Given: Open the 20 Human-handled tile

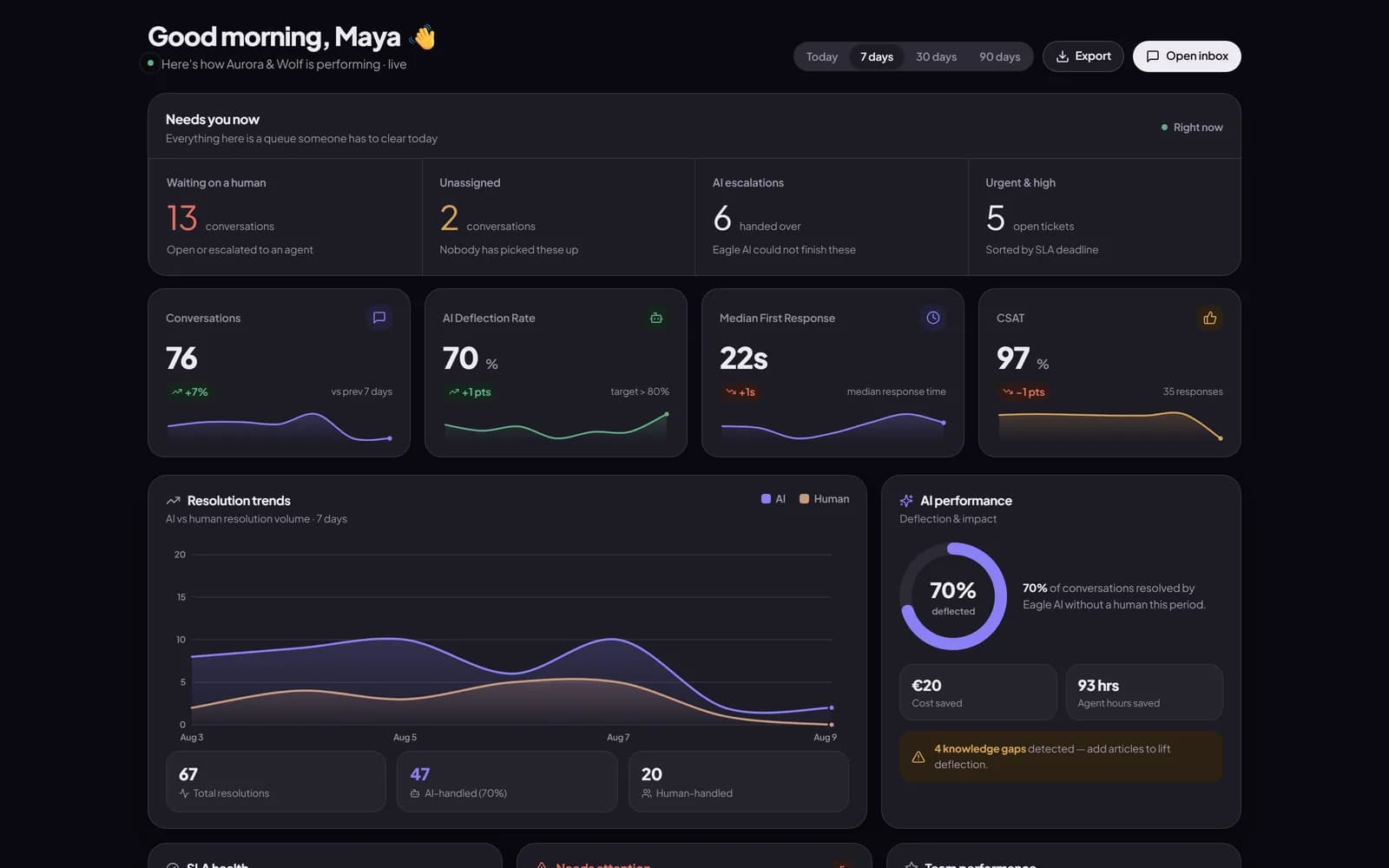Looking at the screenshot, I should click(739, 782).
